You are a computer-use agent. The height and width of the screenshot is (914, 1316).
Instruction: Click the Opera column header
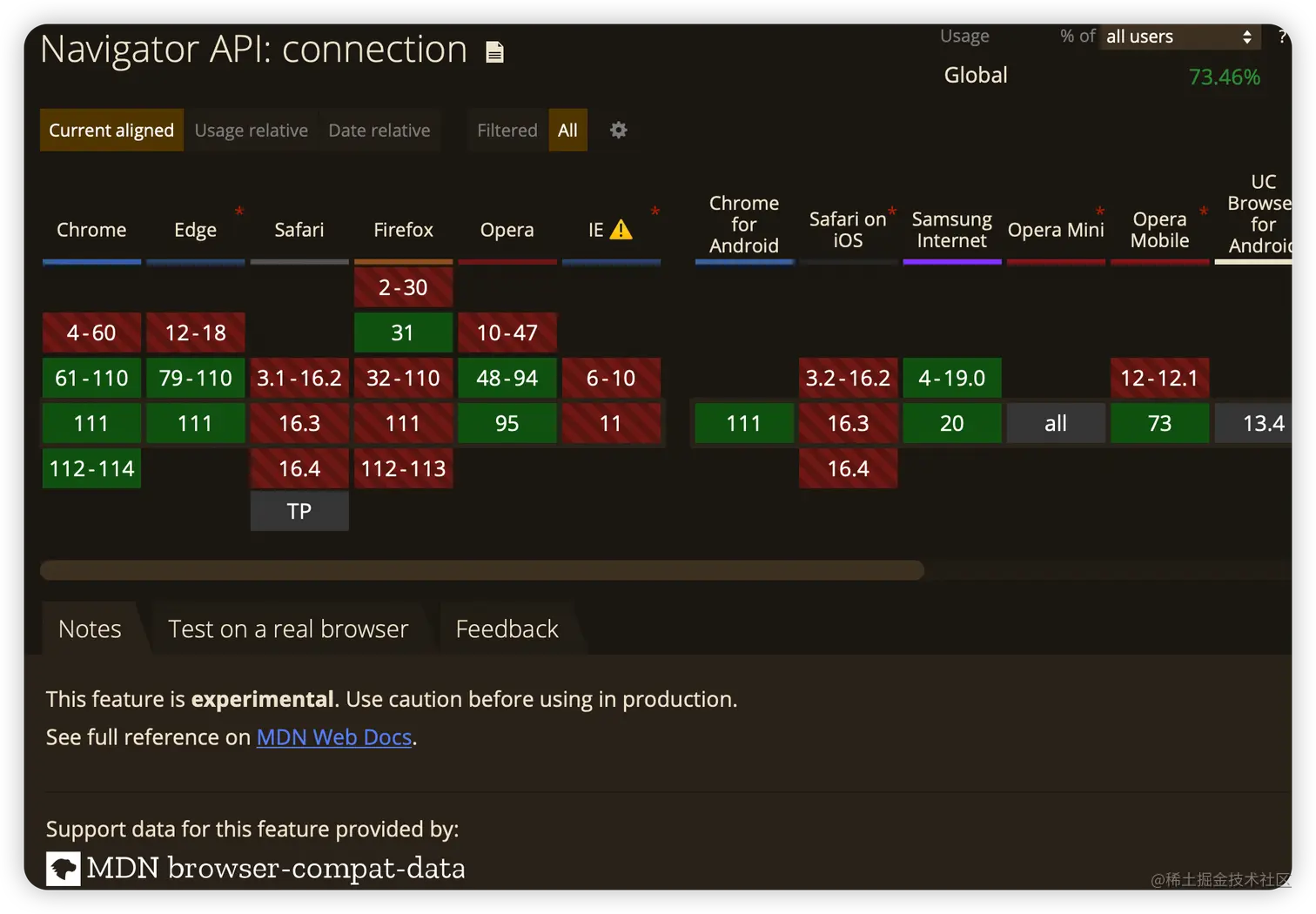point(507,230)
